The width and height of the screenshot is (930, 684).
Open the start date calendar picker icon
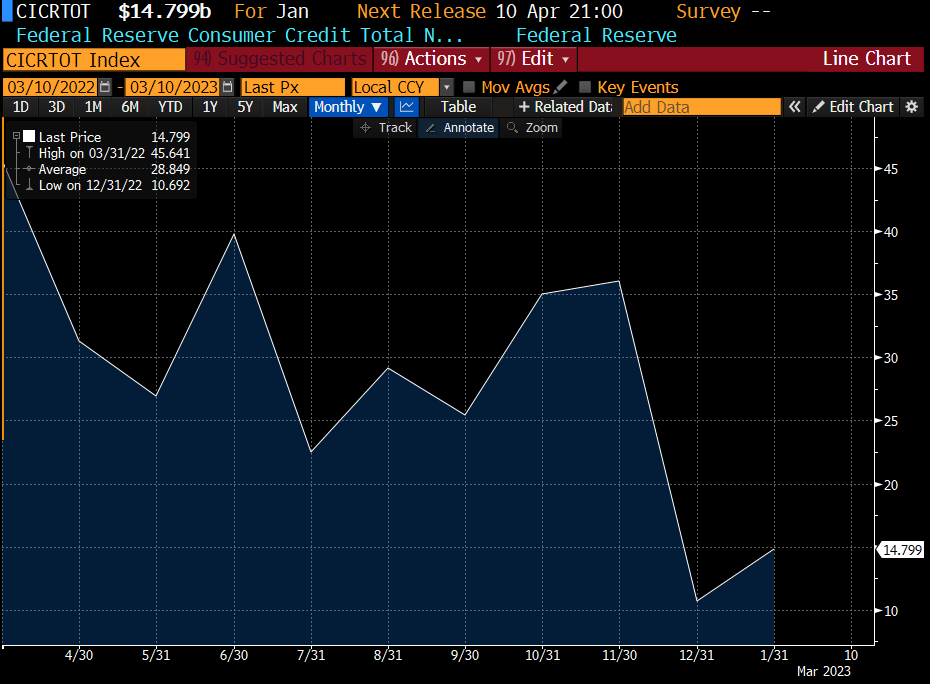tap(105, 87)
